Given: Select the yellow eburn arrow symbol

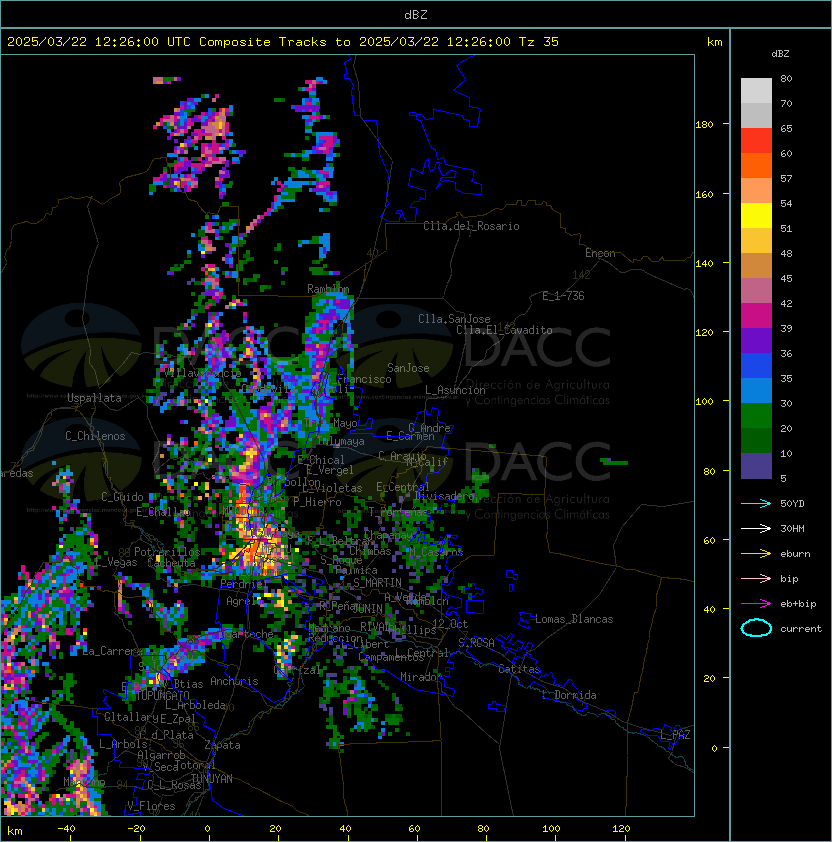Looking at the screenshot, I should pyautogui.click(x=756, y=554).
